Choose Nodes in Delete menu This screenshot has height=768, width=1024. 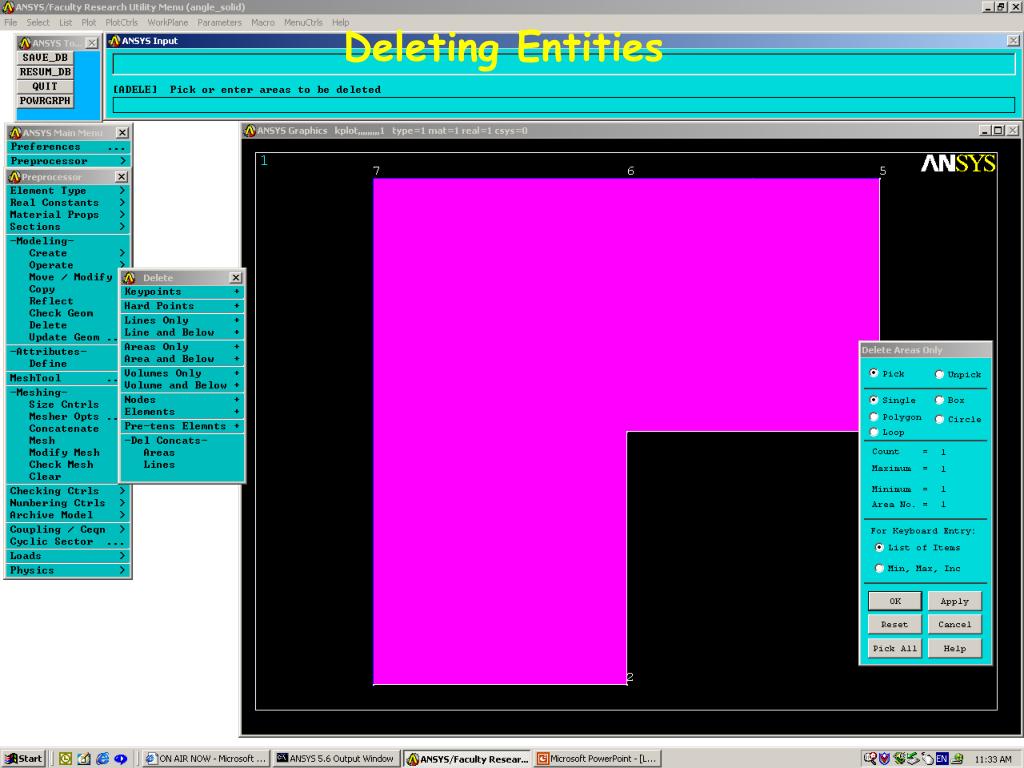[182, 400]
